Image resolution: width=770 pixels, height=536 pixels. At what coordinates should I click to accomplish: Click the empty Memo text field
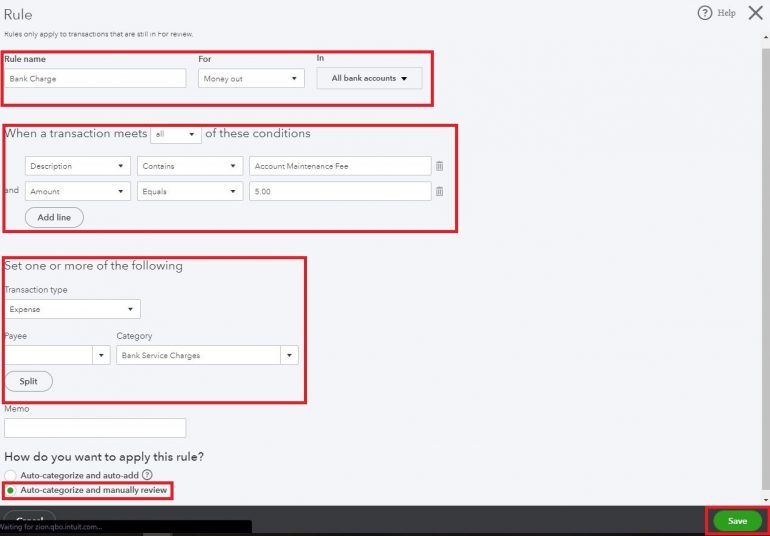[x=95, y=428]
